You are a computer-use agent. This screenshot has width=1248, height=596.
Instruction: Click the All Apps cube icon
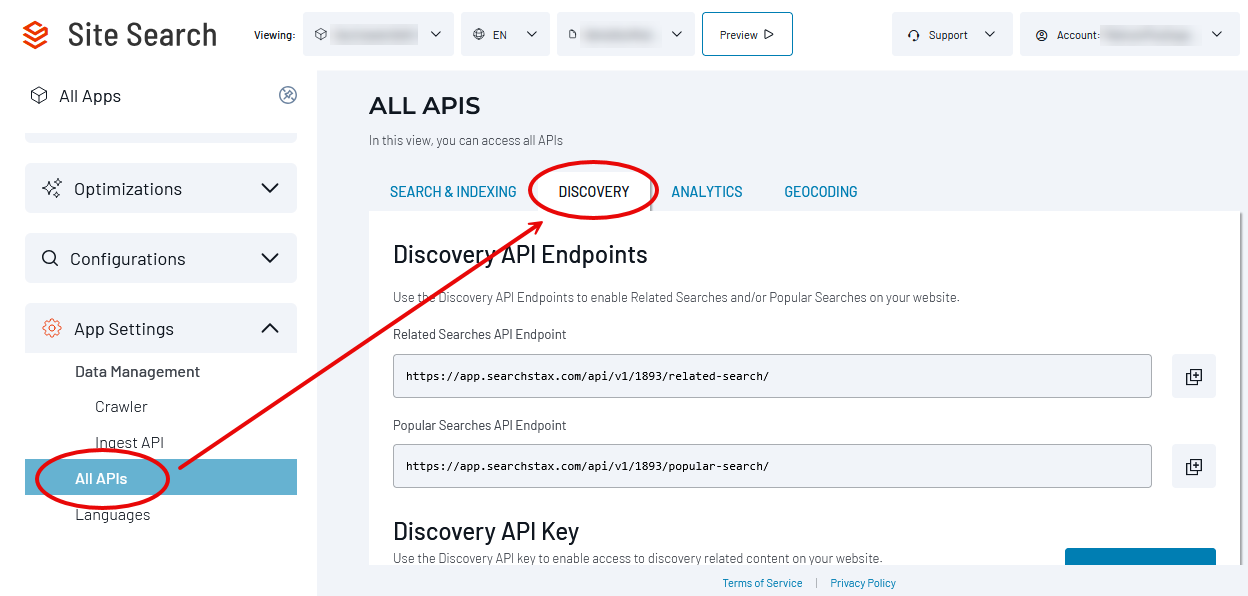pyautogui.click(x=39, y=95)
